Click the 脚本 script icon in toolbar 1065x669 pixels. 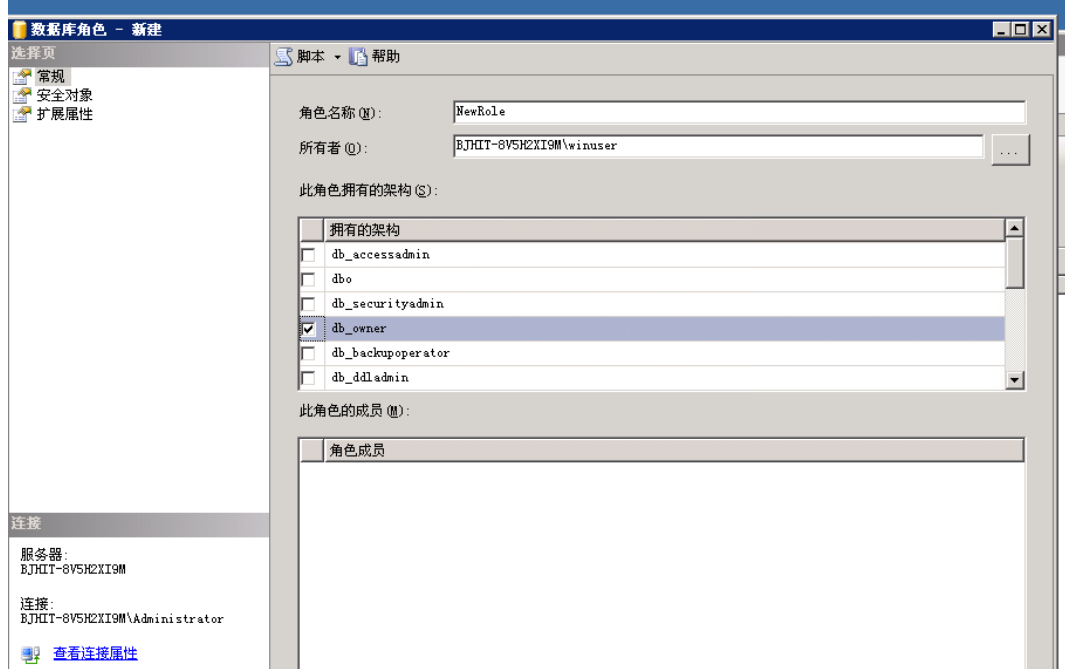coord(283,56)
